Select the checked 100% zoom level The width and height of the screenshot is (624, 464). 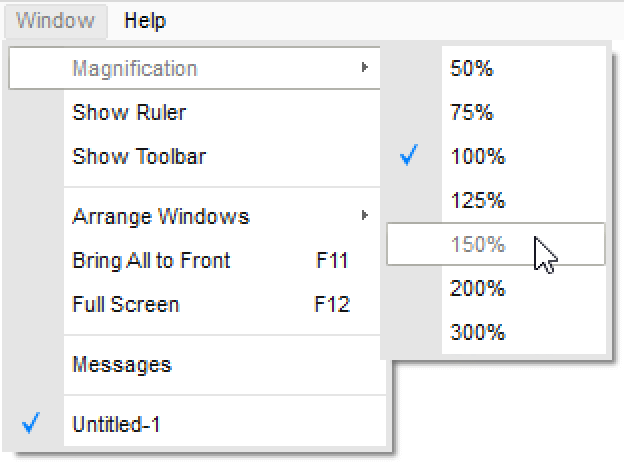pyautogui.click(x=478, y=157)
